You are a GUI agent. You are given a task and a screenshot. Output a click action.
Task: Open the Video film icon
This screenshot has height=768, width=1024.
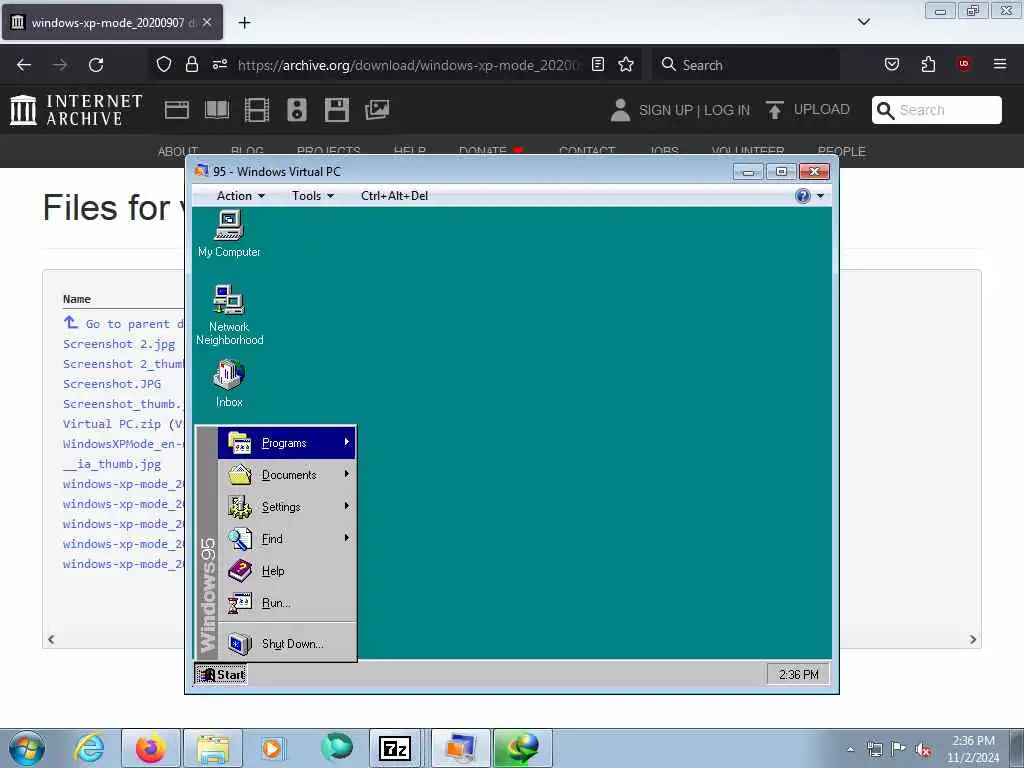(x=257, y=110)
